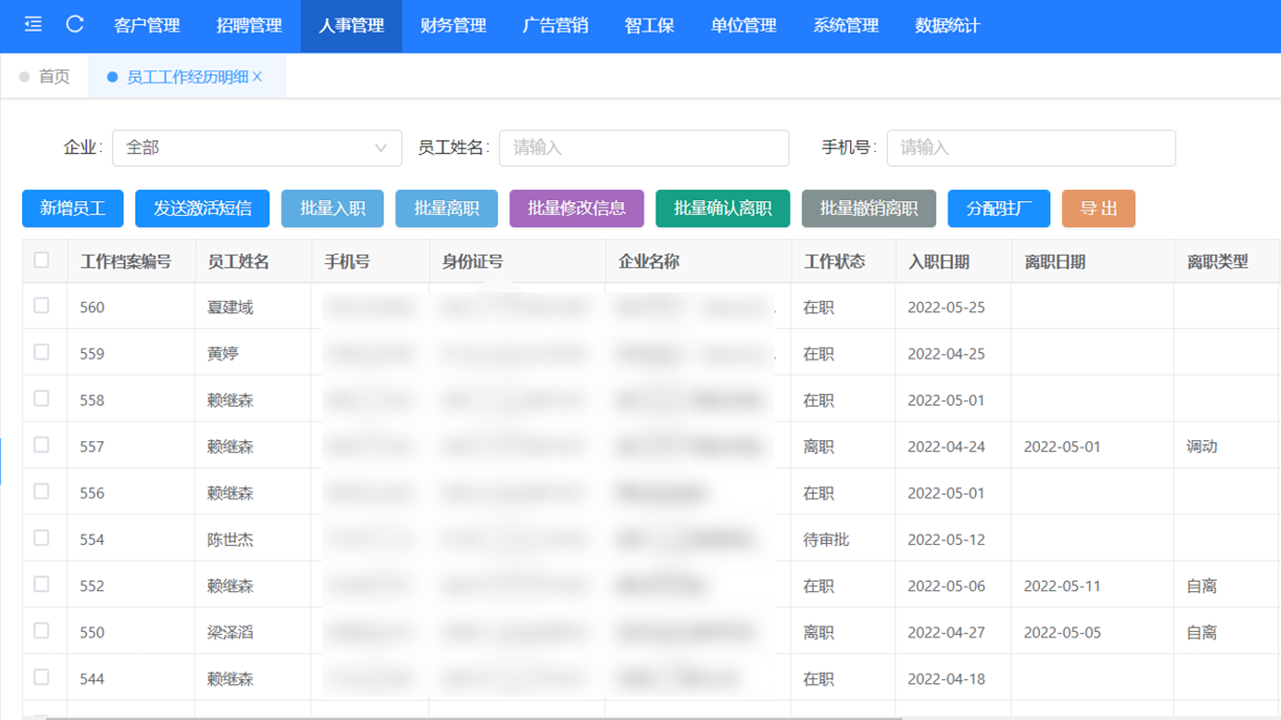The image size is (1281, 720).
Task: Collapse the sidebar menu icon
Action: (33, 25)
